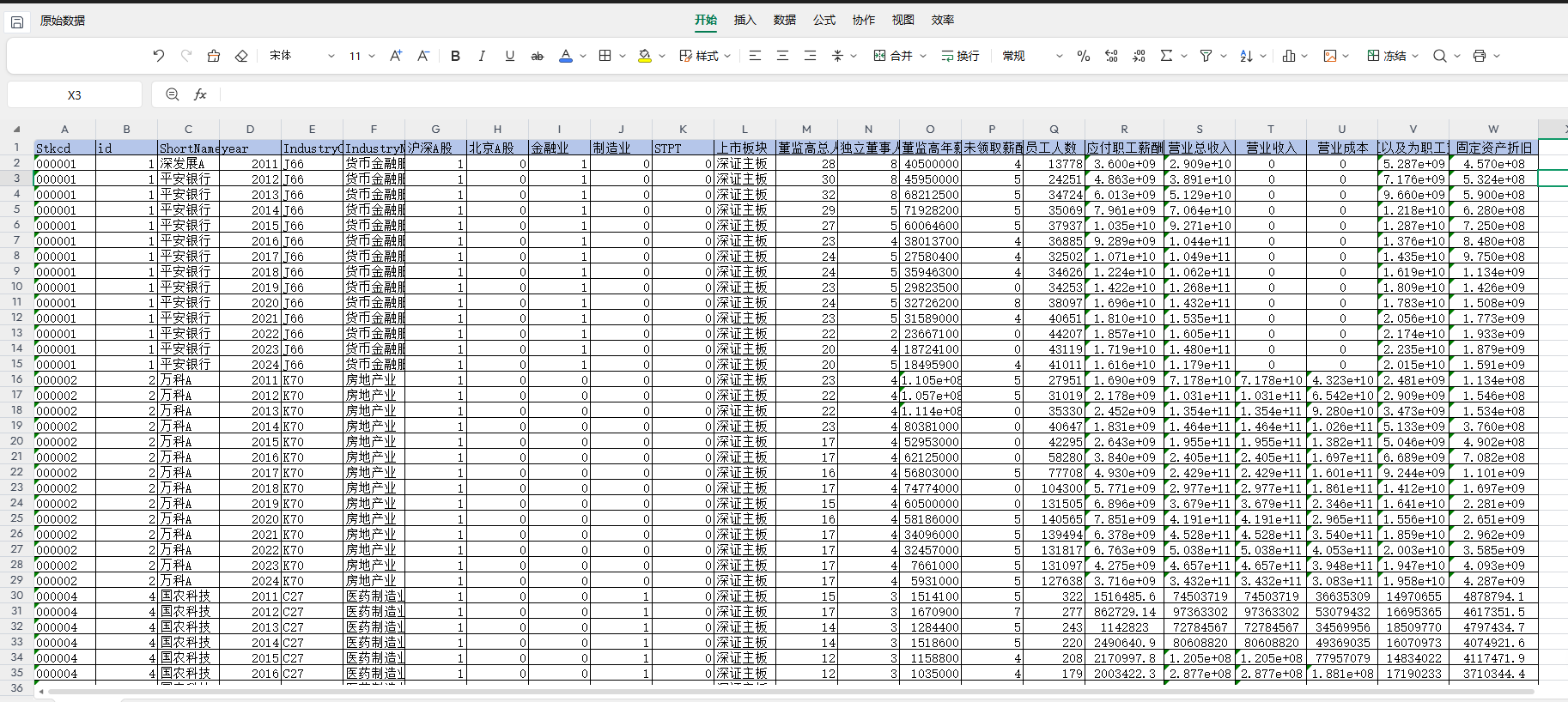Click the increase font size icon

click(x=395, y=56)
